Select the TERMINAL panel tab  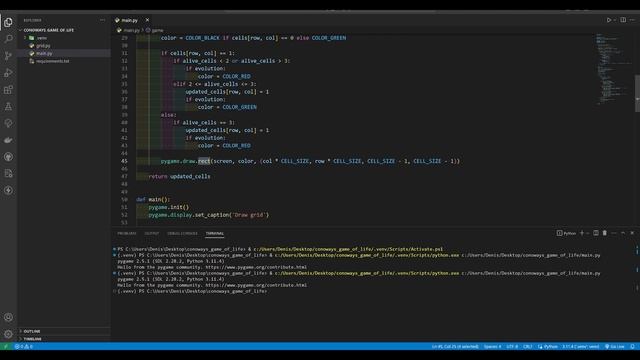point(215,233)
